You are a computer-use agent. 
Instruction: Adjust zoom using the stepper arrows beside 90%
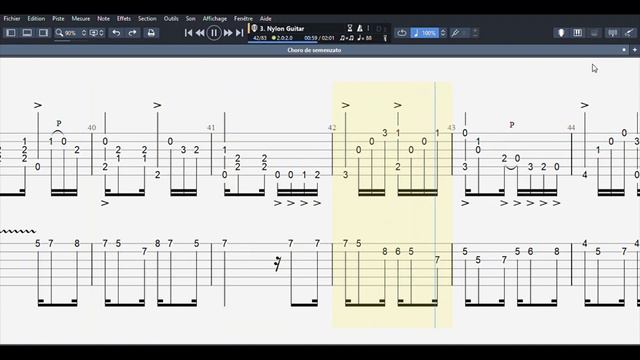pos(84,33)
